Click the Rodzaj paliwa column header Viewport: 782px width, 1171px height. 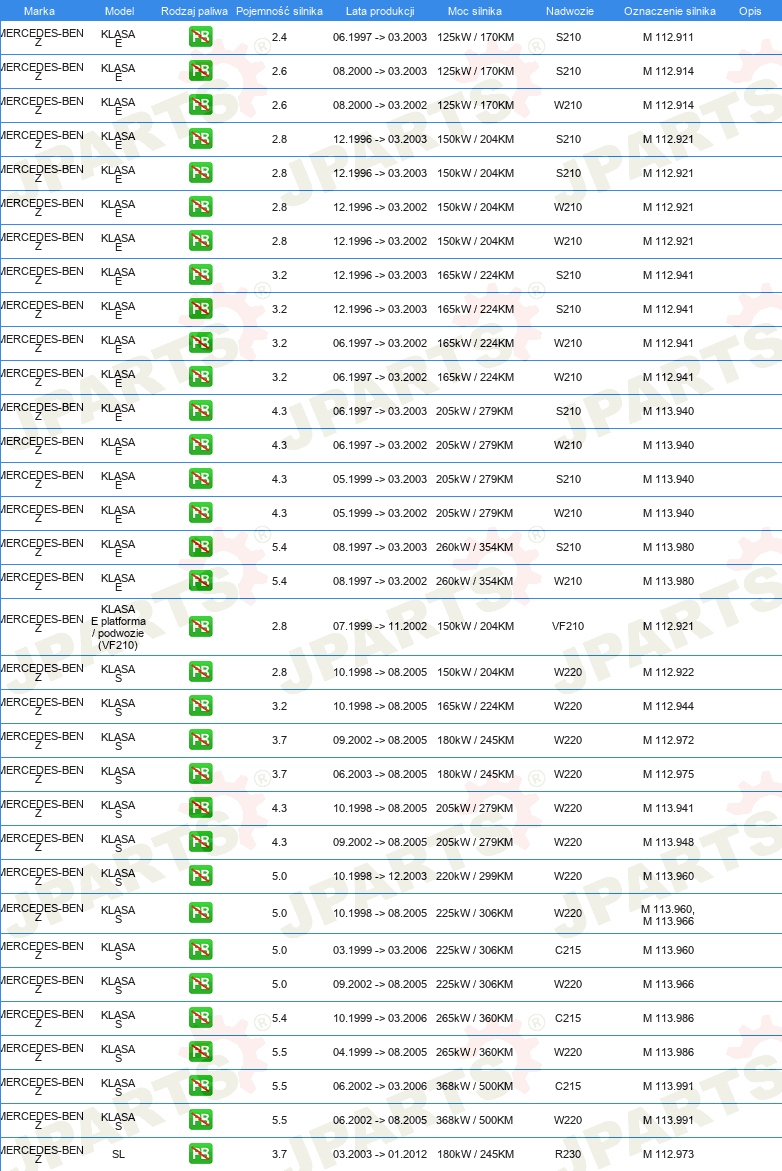pyautogui.click(x=194, y=11)
